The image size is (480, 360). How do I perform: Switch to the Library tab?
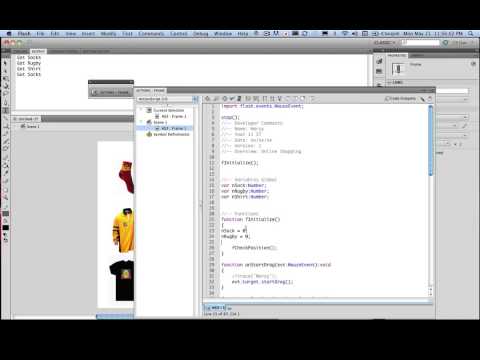417,55
